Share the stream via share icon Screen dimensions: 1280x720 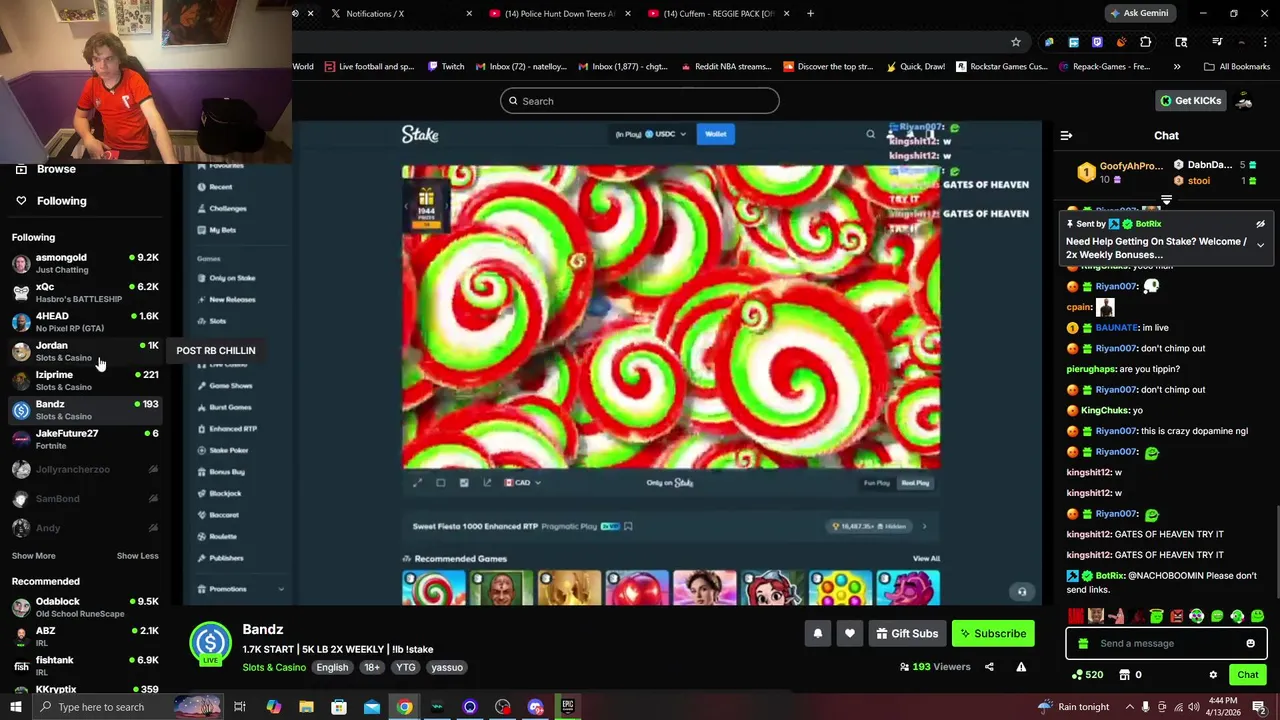pos(989,667)
